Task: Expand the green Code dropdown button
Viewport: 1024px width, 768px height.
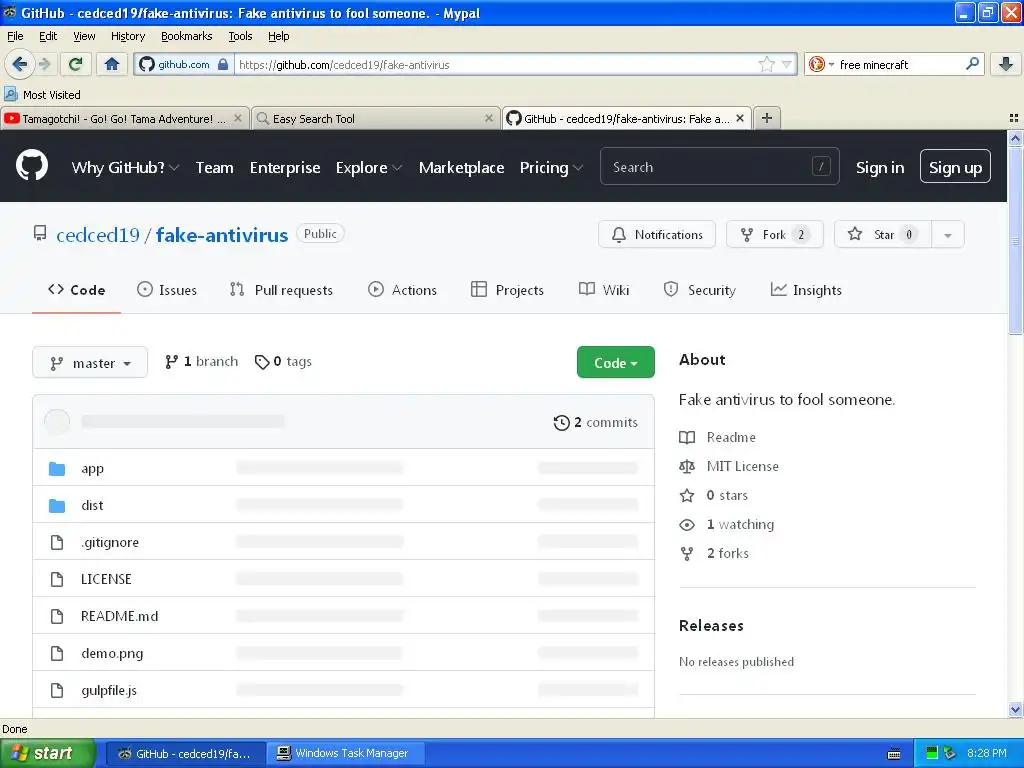Action: [615, 362]
